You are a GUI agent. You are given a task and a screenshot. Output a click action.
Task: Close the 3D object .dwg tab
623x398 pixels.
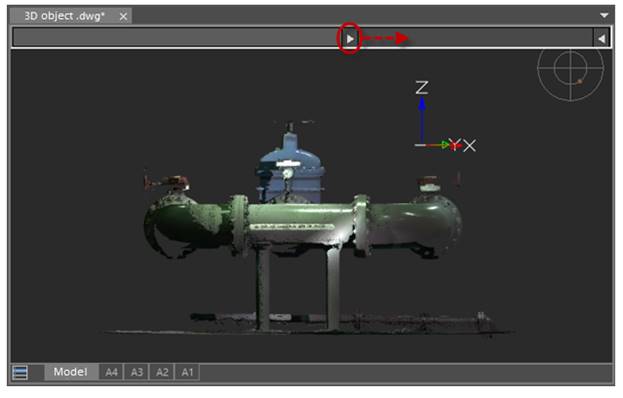tap(124, 17)
